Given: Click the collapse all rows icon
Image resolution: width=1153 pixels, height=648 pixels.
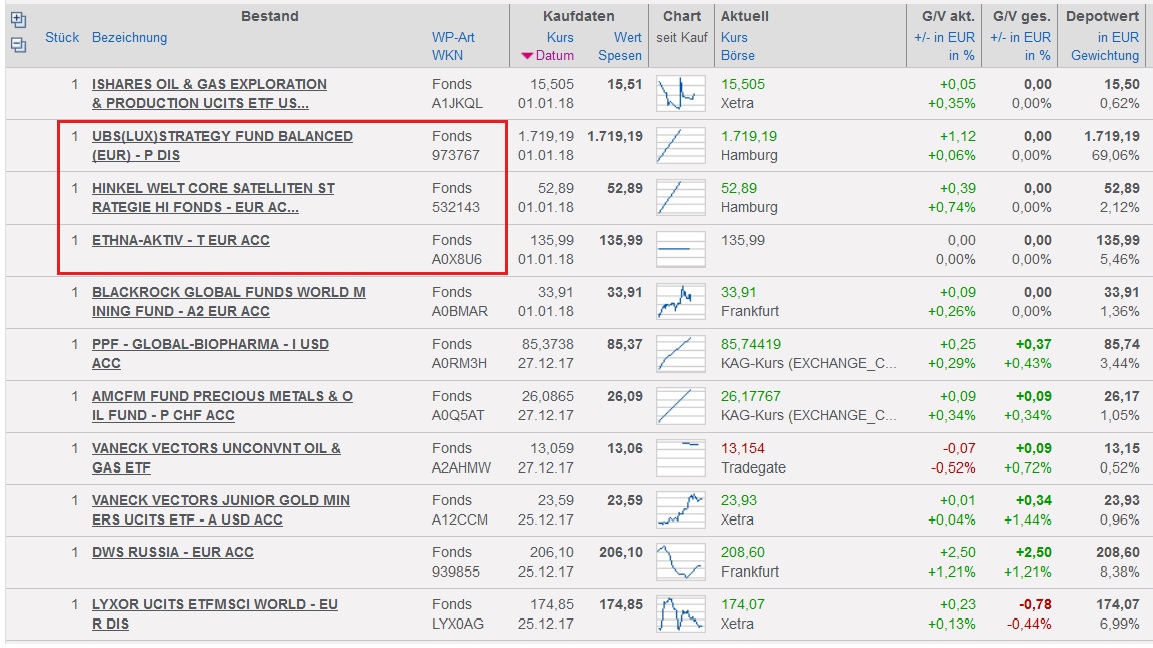Looking at the screenshot, I should click(x=18, y=44).
